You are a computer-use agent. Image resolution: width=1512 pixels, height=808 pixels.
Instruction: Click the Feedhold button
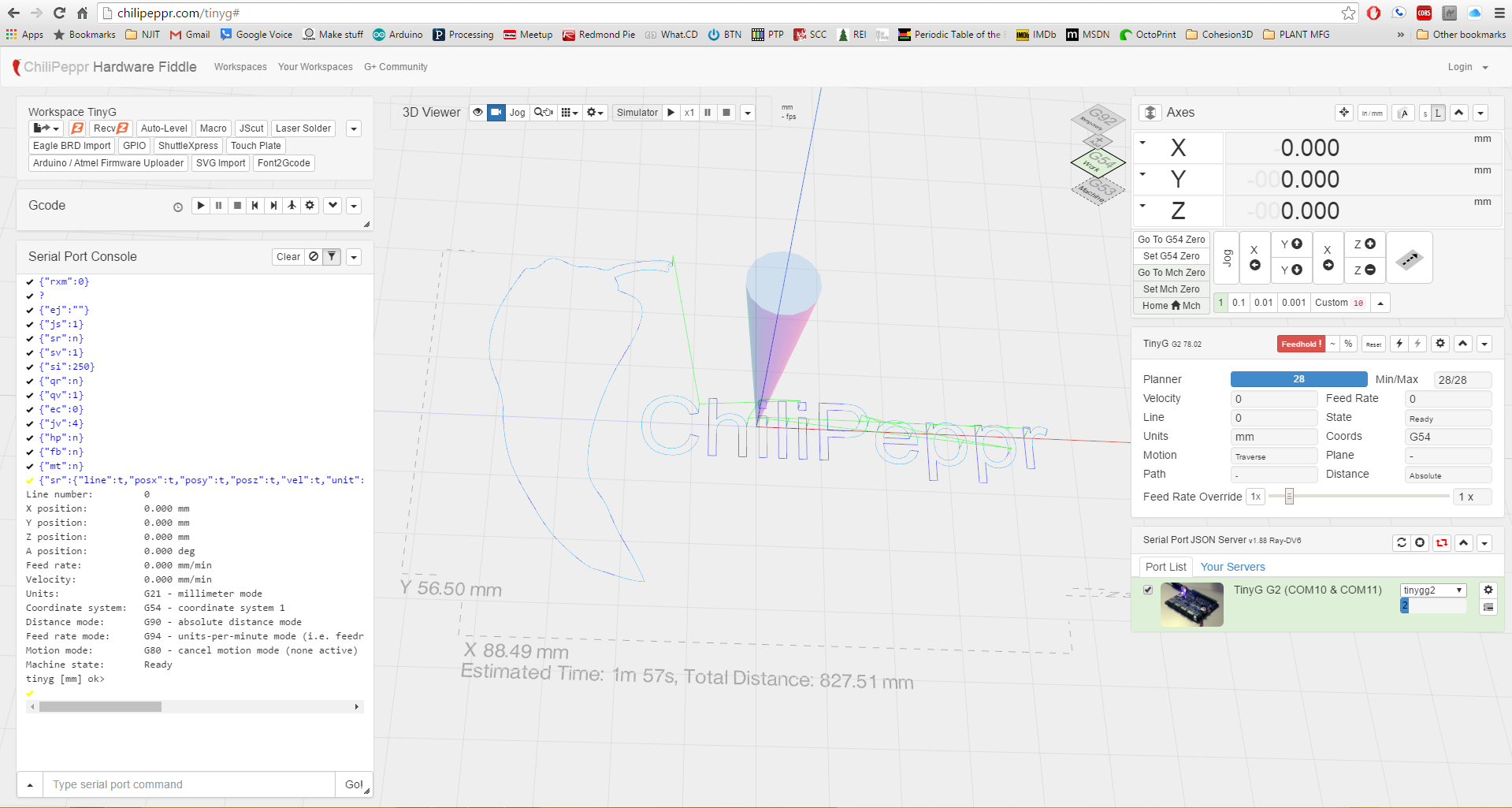(x=1301, y=344)
